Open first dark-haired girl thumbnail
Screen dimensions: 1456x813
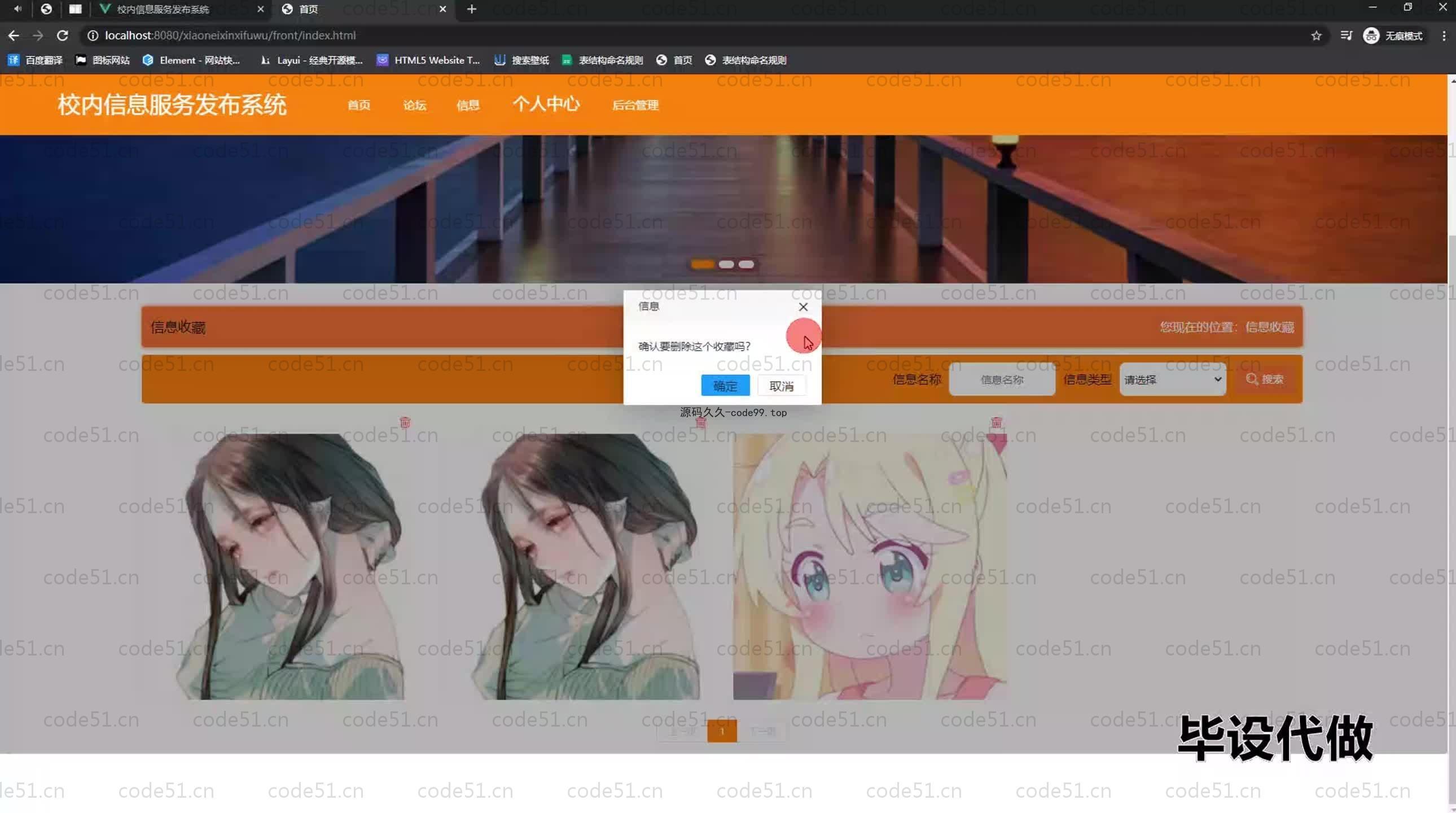[x=290, y=566]
